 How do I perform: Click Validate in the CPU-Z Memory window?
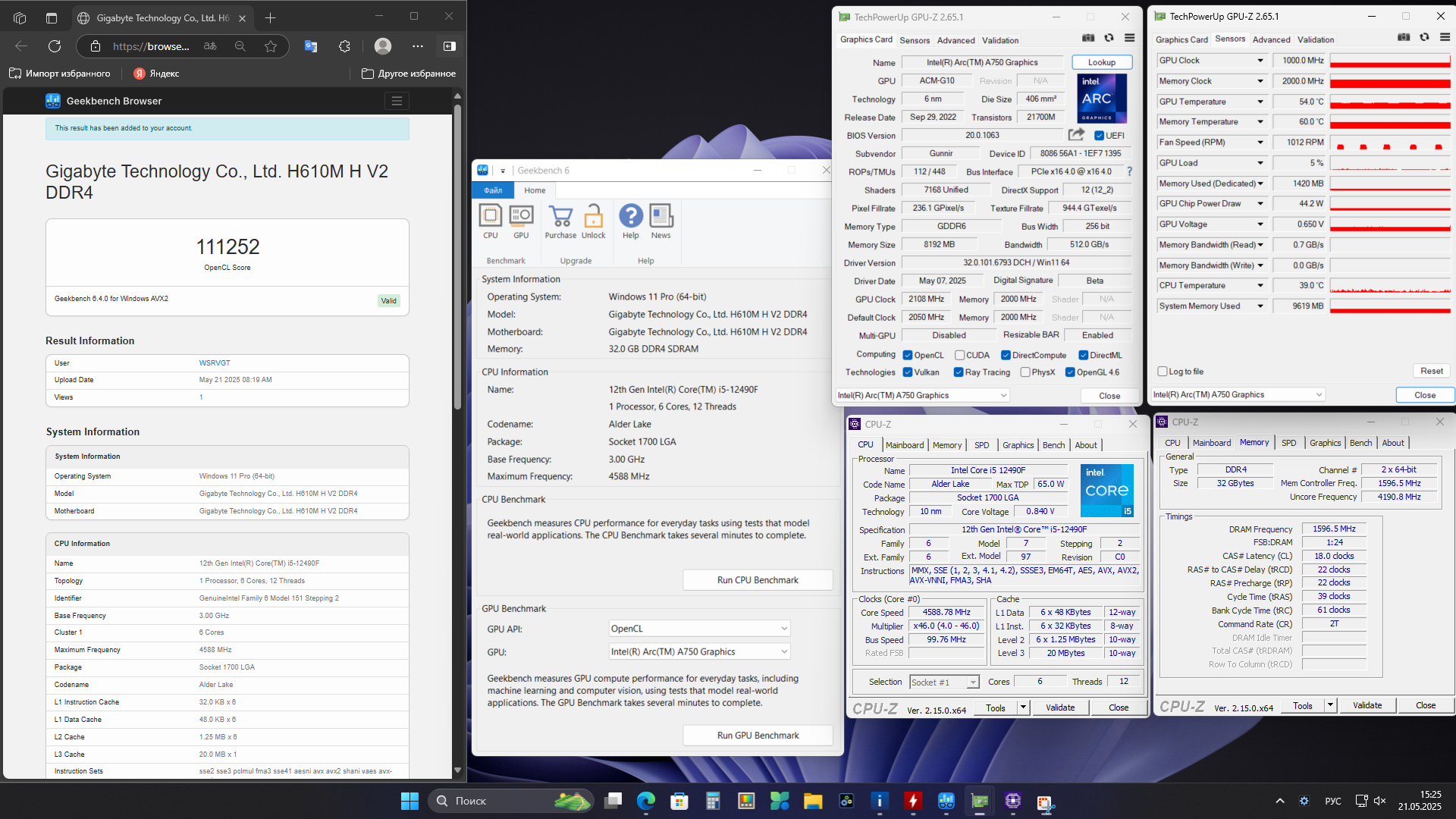[x=1367, y=705]
